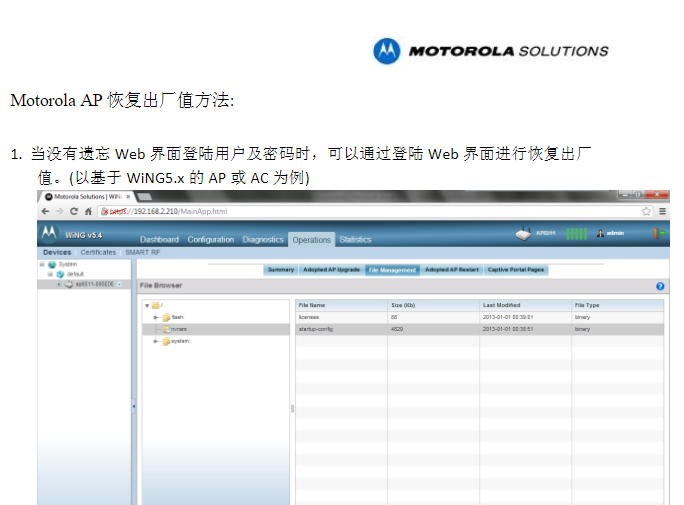
Task: Select the startup-config file row
Action: pos(480,329)
